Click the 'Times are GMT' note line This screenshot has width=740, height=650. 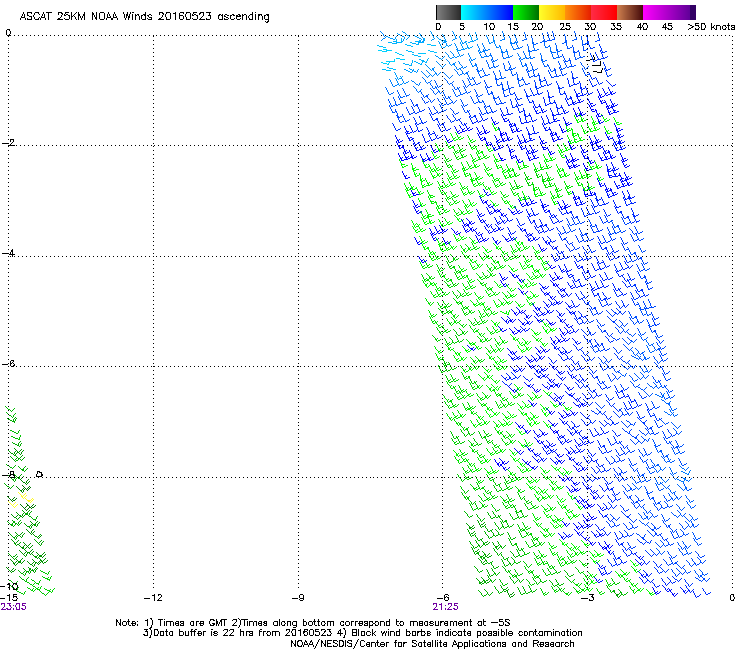pyautogui.click(x=312, y=623)
